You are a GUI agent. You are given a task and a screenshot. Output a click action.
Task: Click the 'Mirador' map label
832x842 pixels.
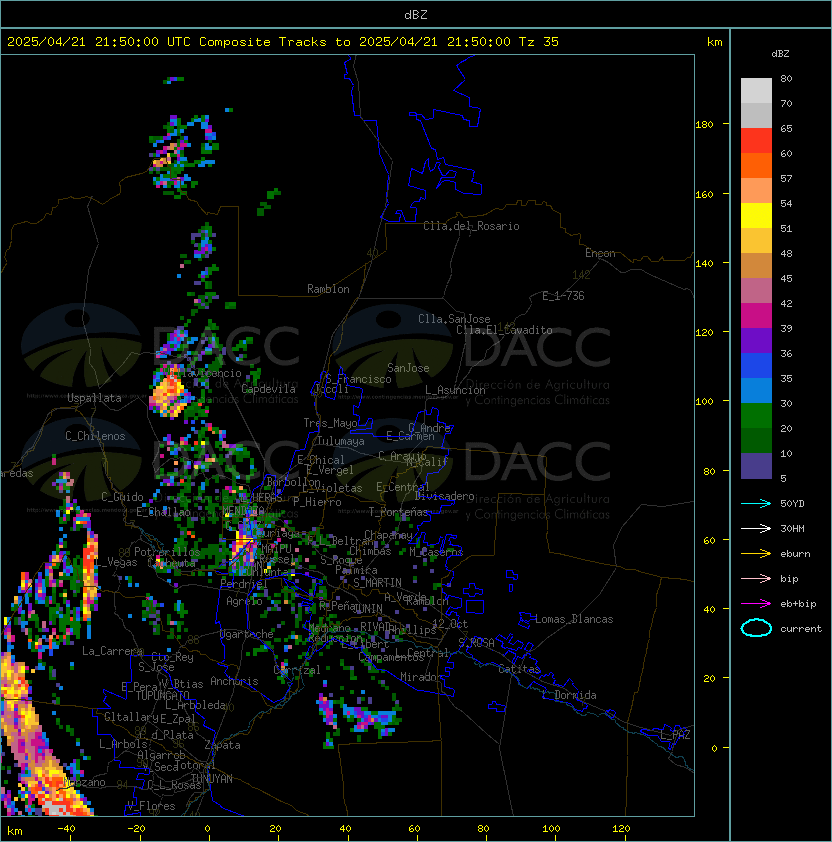422,677
